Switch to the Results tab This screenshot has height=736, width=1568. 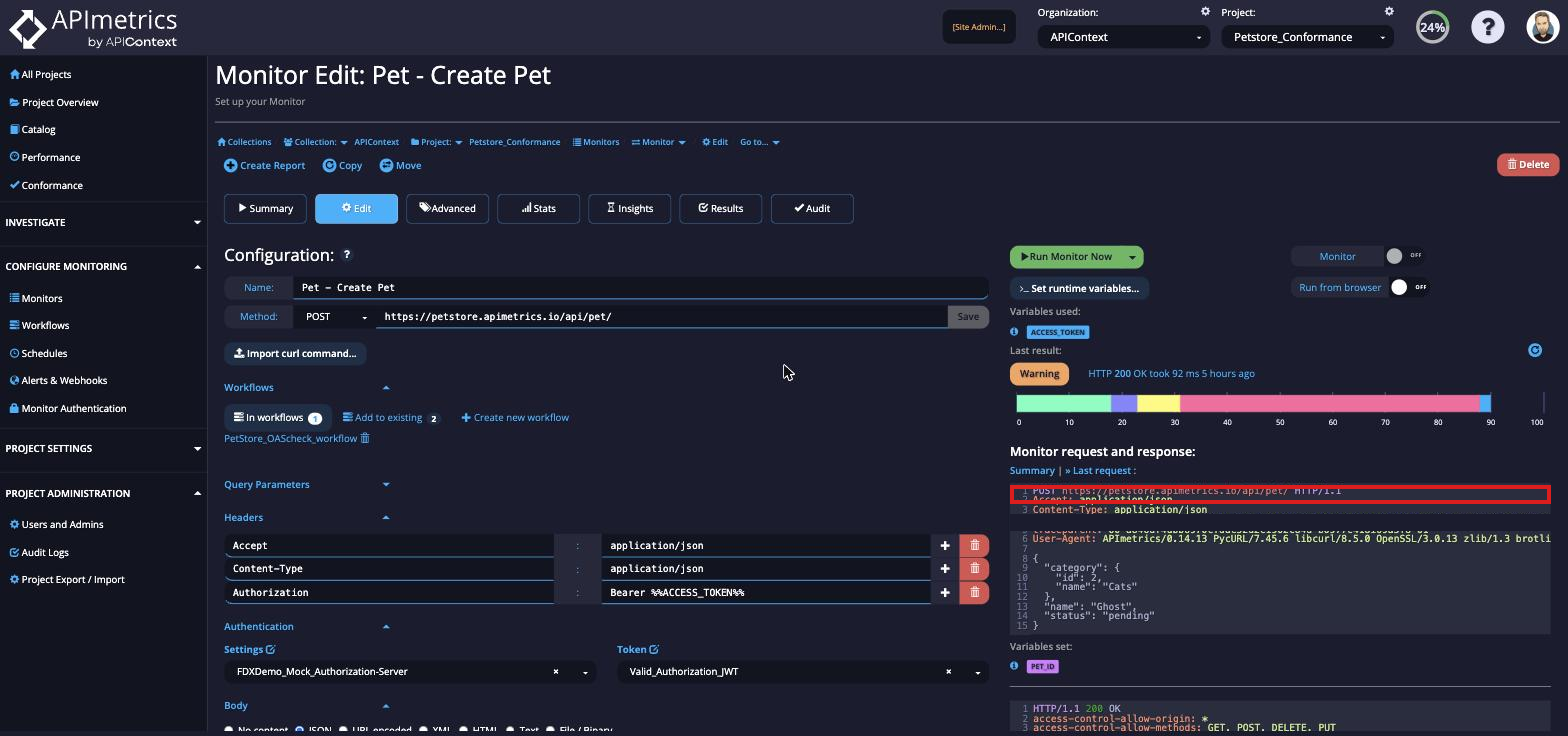pyautogui.click(x=720, y=208)
